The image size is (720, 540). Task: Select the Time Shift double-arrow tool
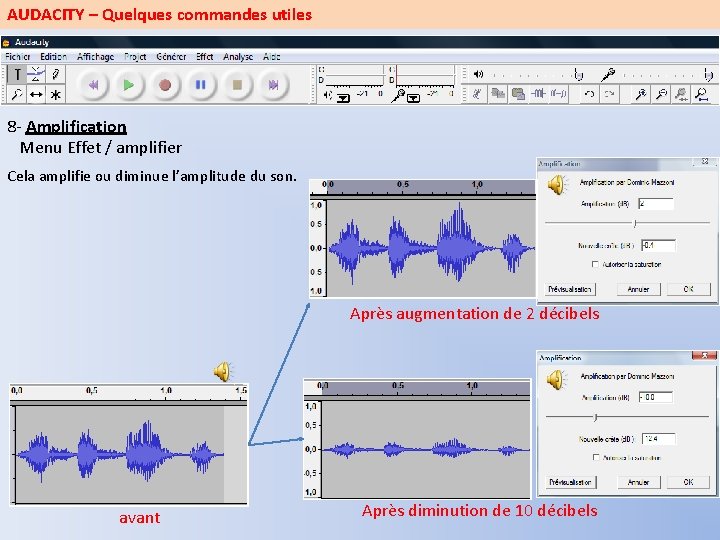[x=36, y=95]
